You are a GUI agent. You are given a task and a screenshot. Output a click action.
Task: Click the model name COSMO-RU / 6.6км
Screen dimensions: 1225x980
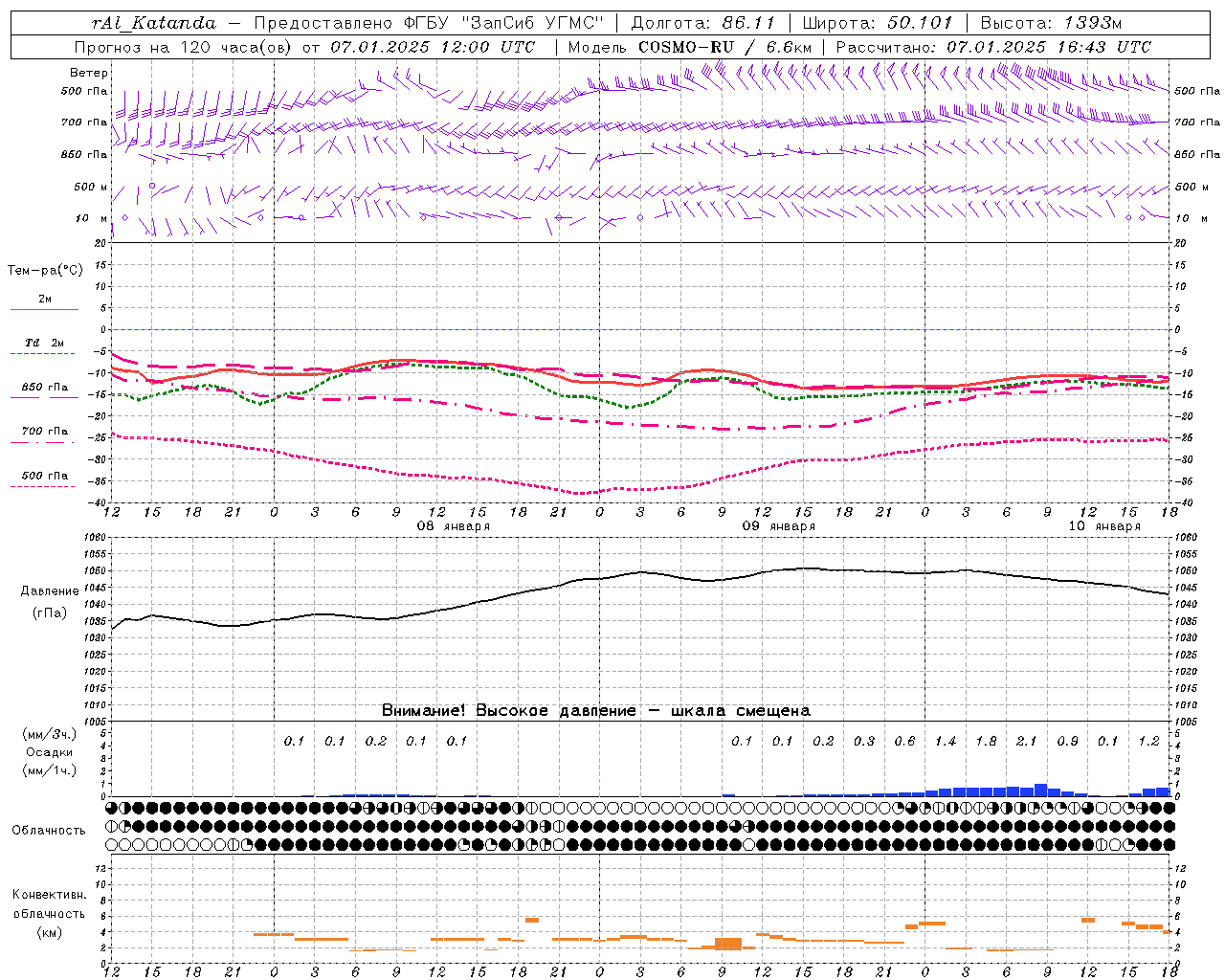pos(724,47)
